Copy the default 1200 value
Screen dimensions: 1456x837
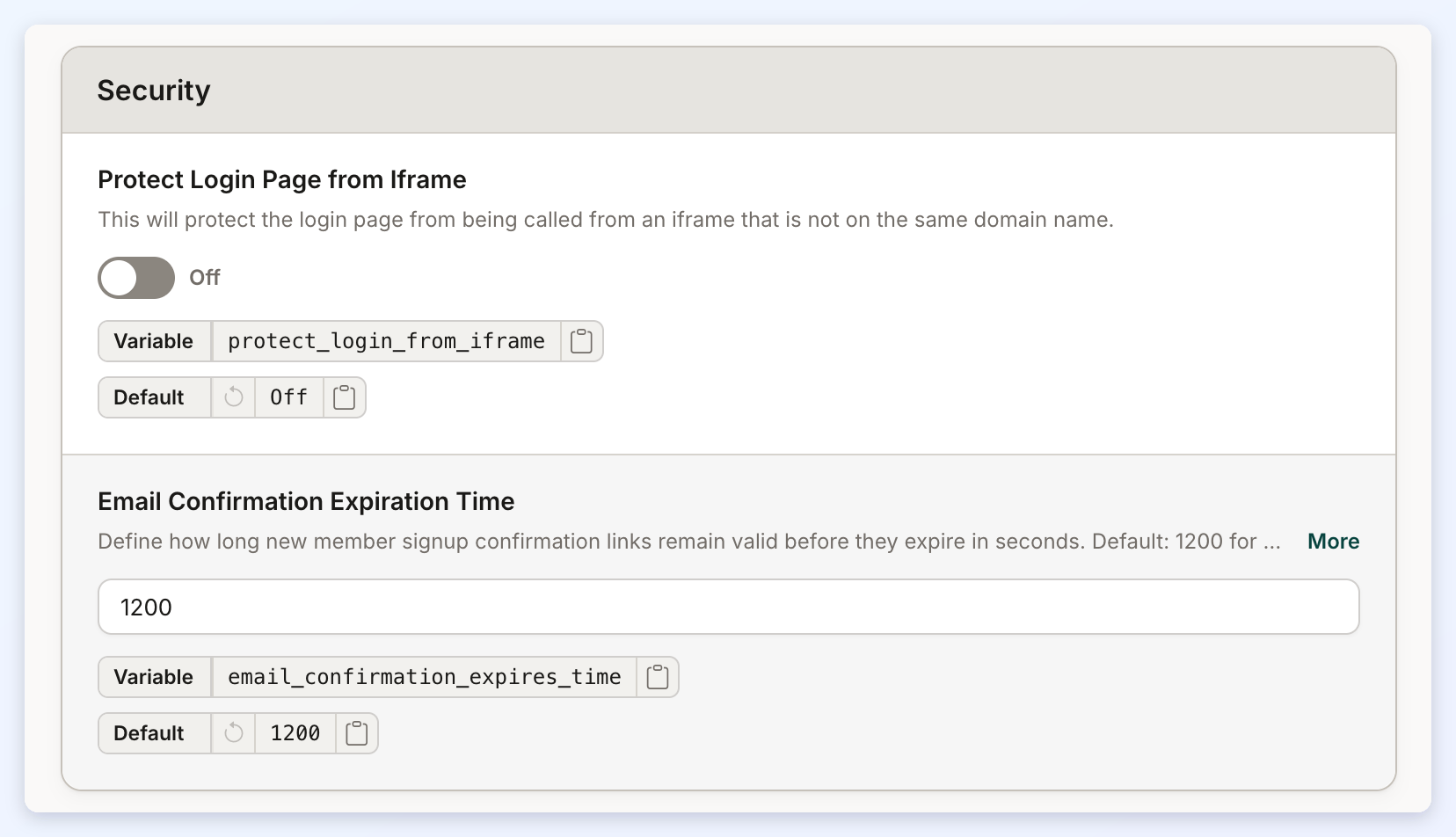356,733
